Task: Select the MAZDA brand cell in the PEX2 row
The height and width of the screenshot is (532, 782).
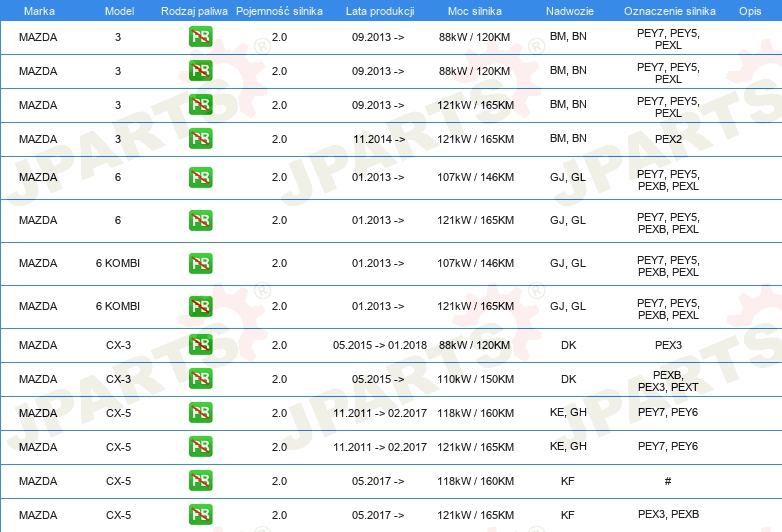Action: point(38,139)
